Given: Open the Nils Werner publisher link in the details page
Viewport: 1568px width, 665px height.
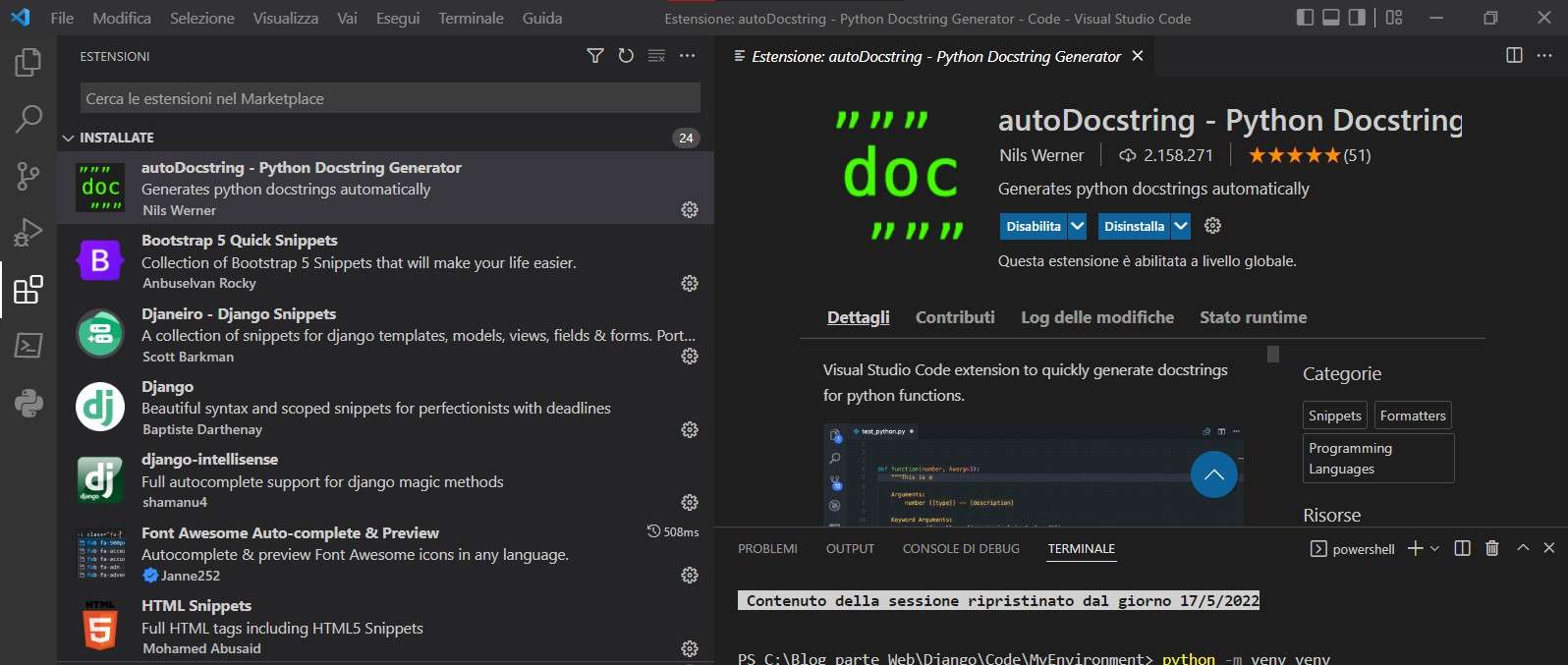Looking at the screenshot, I should point(1041,155).
